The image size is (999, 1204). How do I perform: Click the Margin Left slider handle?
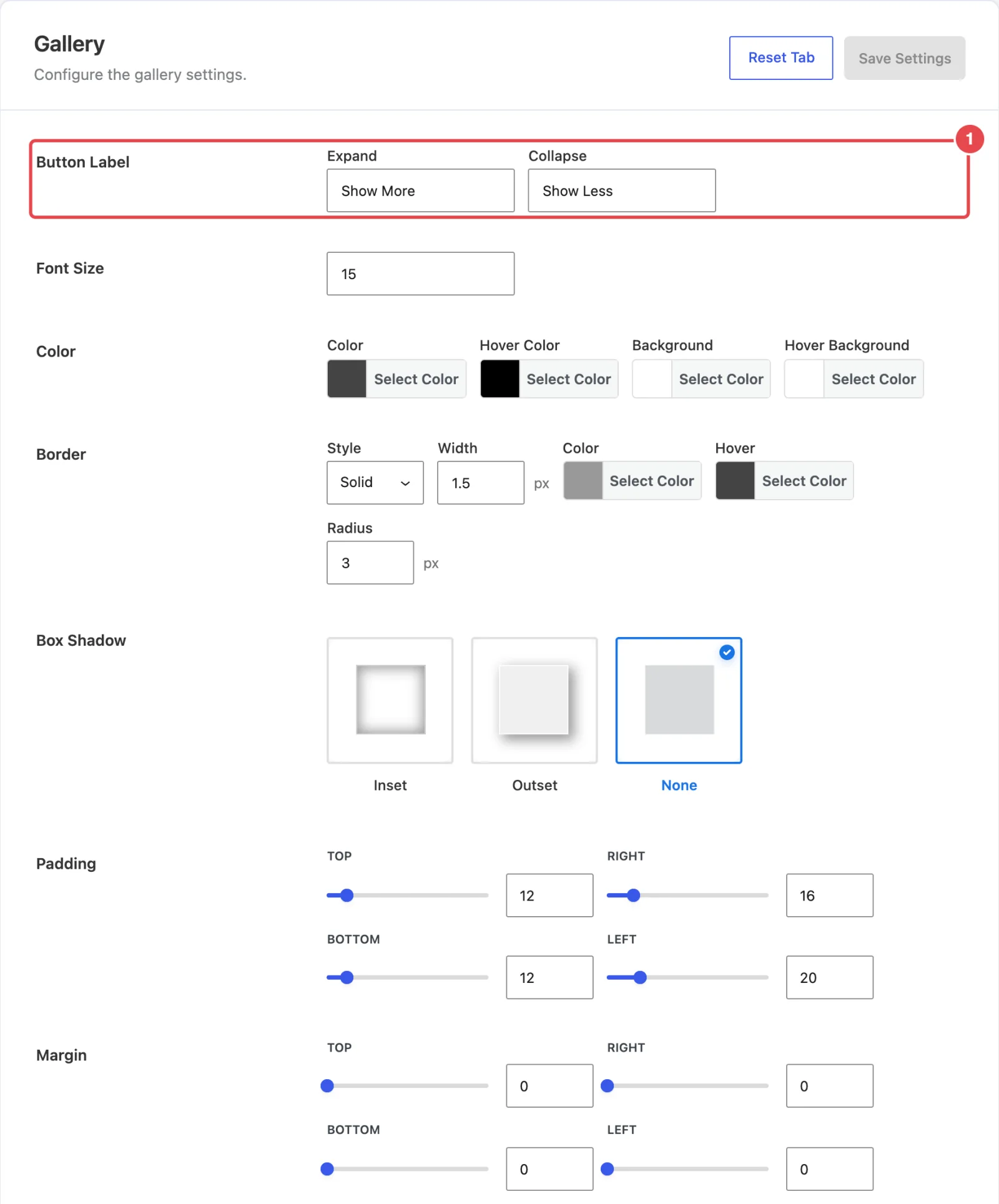click(607, 1169)
